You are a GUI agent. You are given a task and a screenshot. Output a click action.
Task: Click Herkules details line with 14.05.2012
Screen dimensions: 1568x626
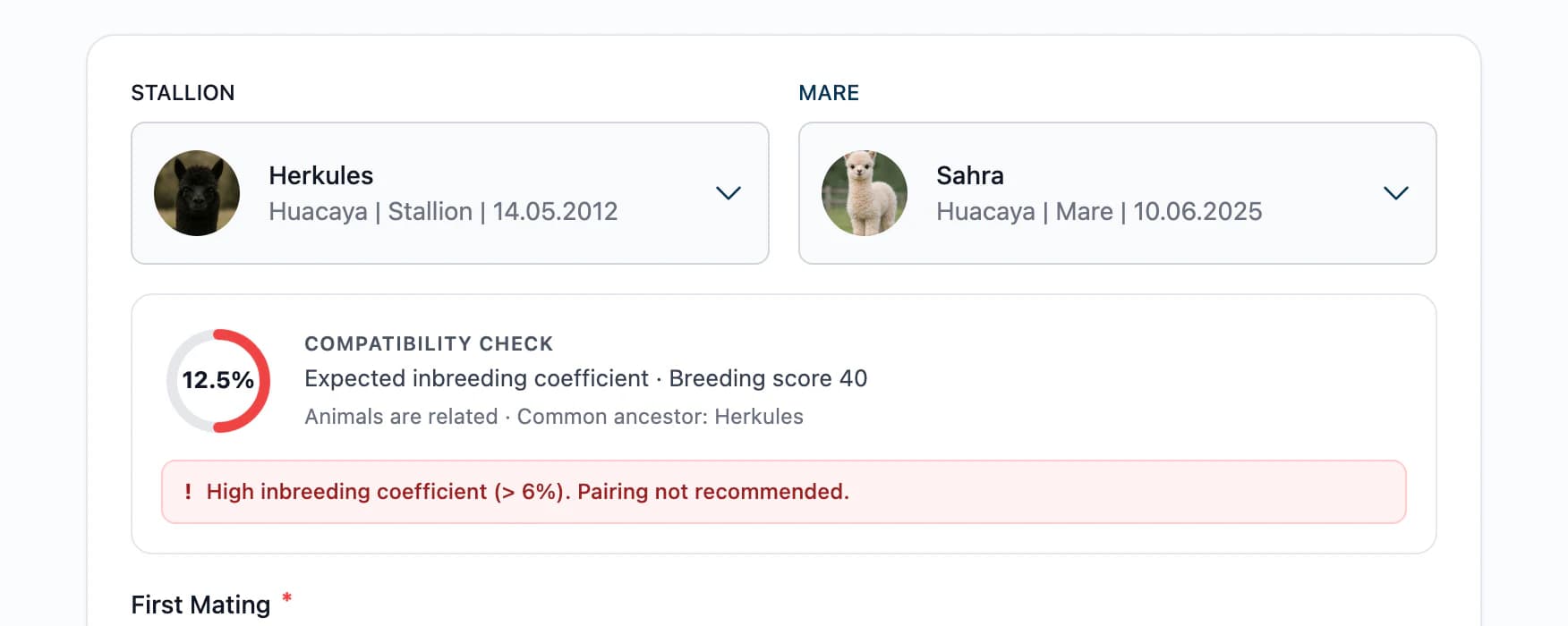pos(443,212)
